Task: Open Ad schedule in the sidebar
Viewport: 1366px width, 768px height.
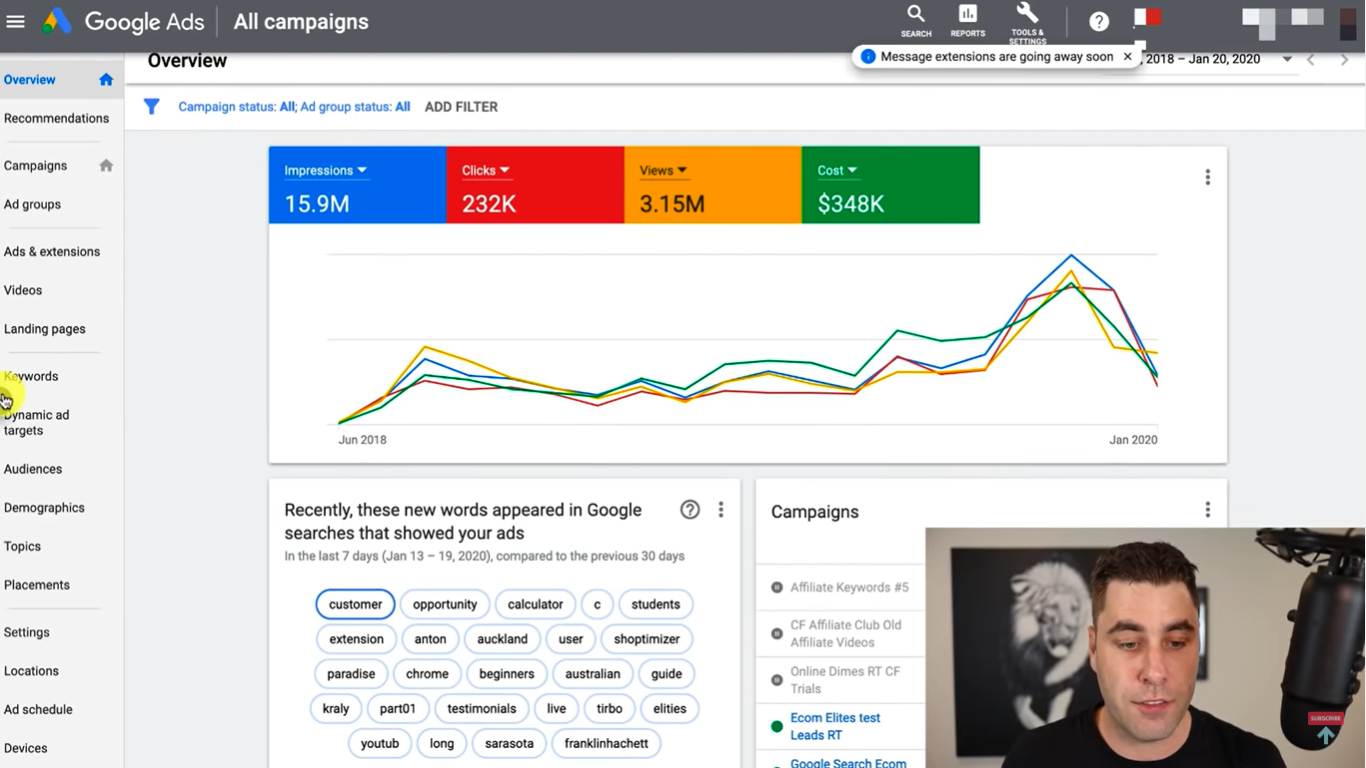Action: coord(38,710)
